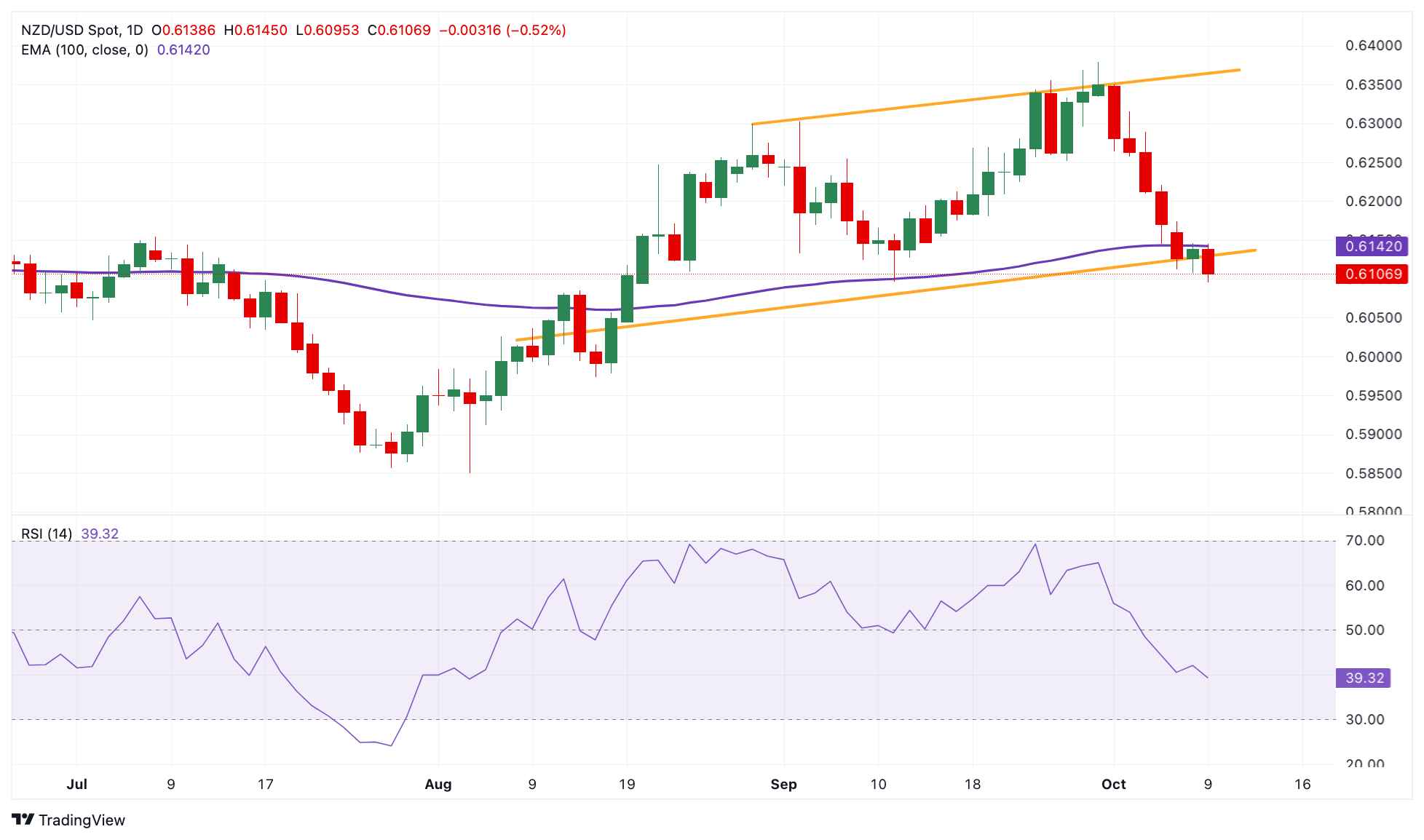The height and width of the screenshot is (840, 1424).
Task: Click the Jul label on time axis
Action: 76,784
